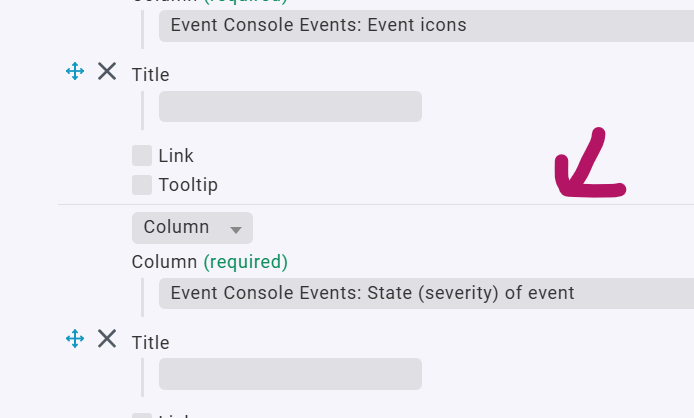Click the 'Tooltip' label text
The width and height of the screenshot is (694, 418).
[188, 185]
